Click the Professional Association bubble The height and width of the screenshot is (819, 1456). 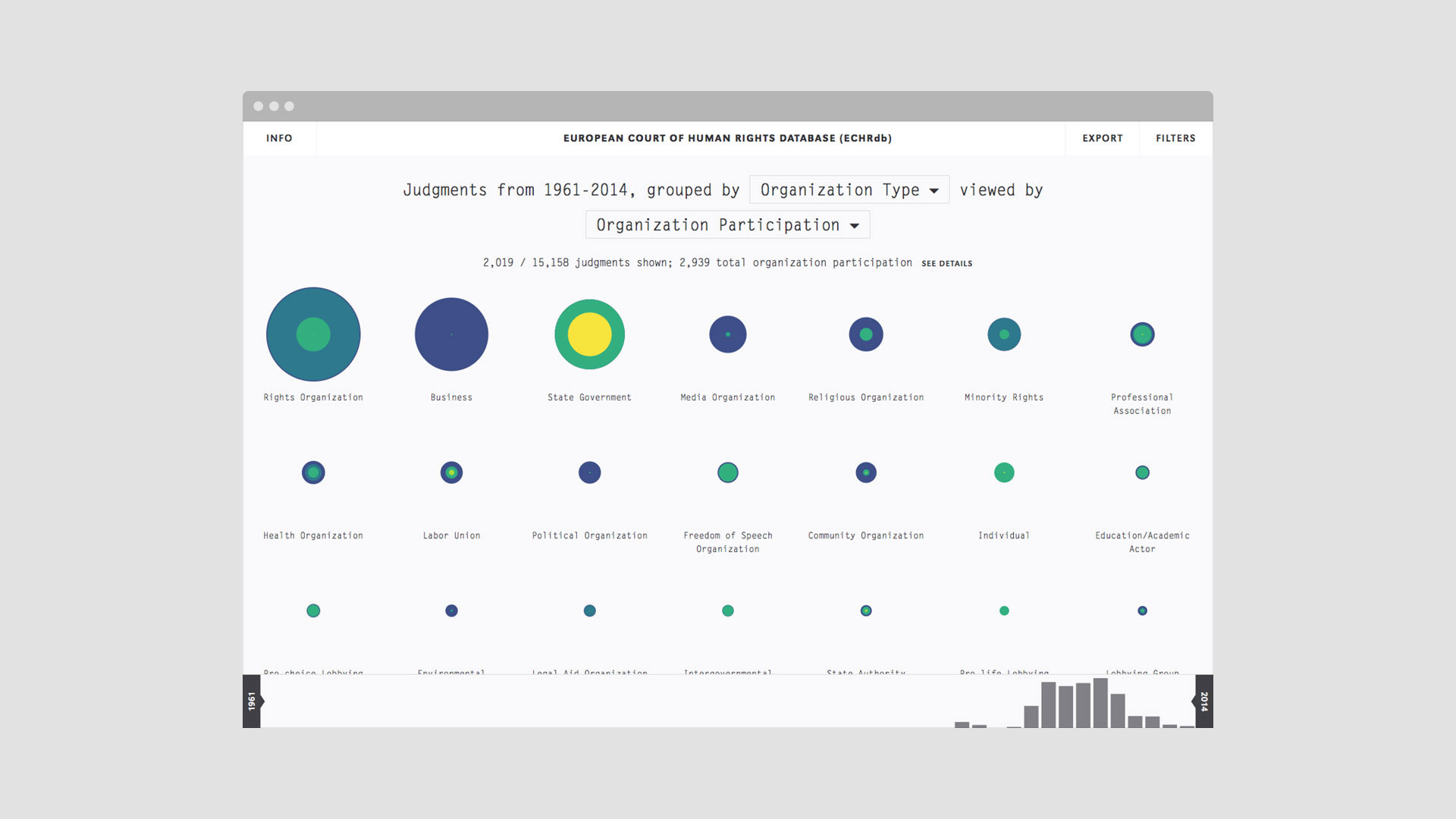coord(1142,334)
